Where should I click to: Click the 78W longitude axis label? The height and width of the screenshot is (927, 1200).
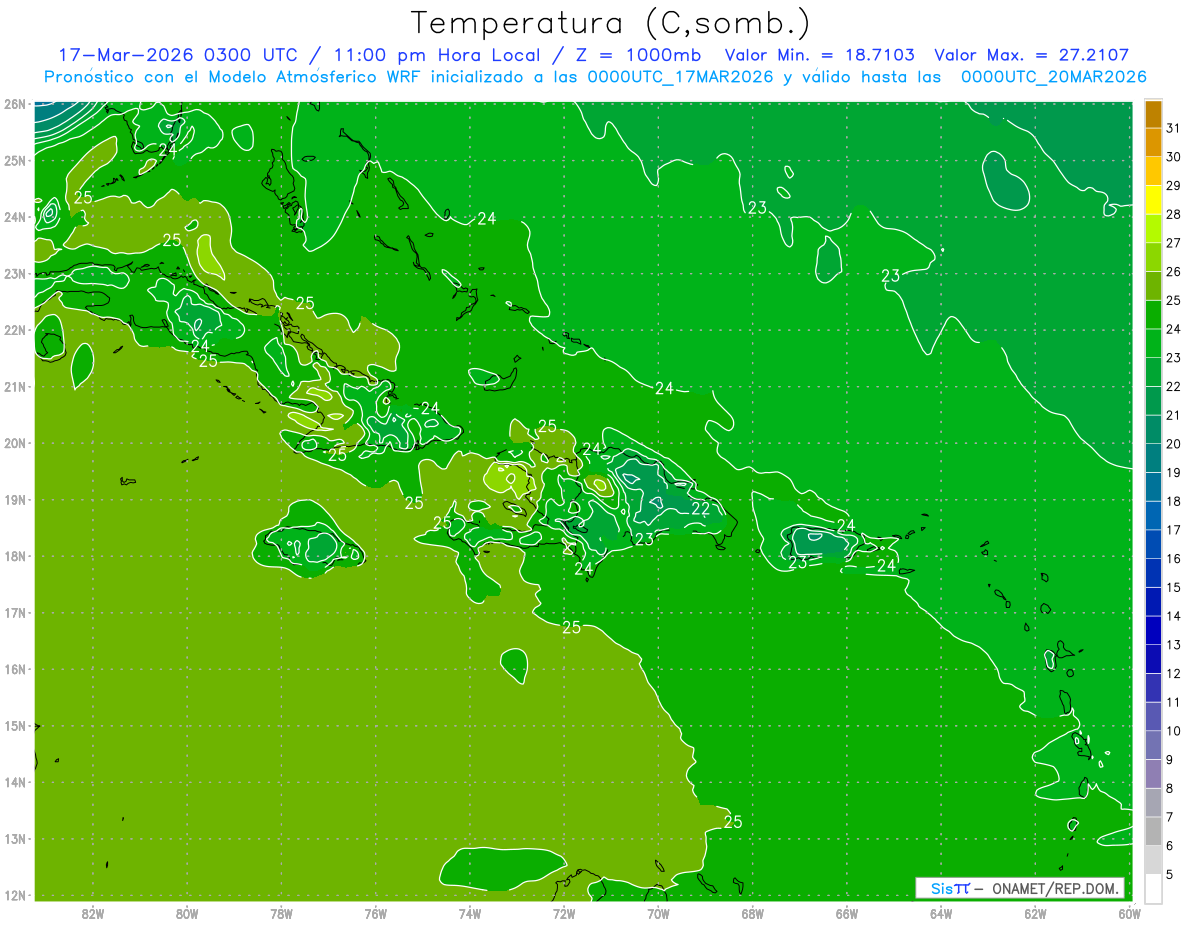pos(282,913)
